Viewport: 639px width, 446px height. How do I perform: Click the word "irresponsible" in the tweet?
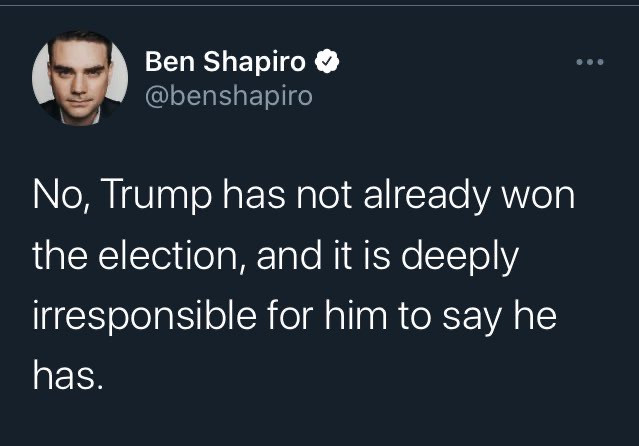(145, 316)
